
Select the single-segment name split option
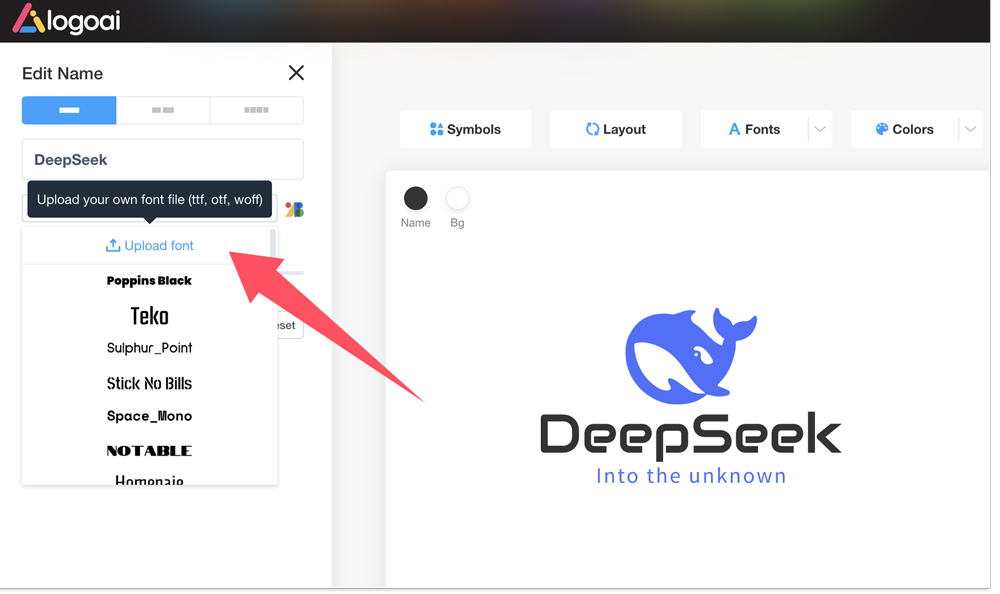69,110
